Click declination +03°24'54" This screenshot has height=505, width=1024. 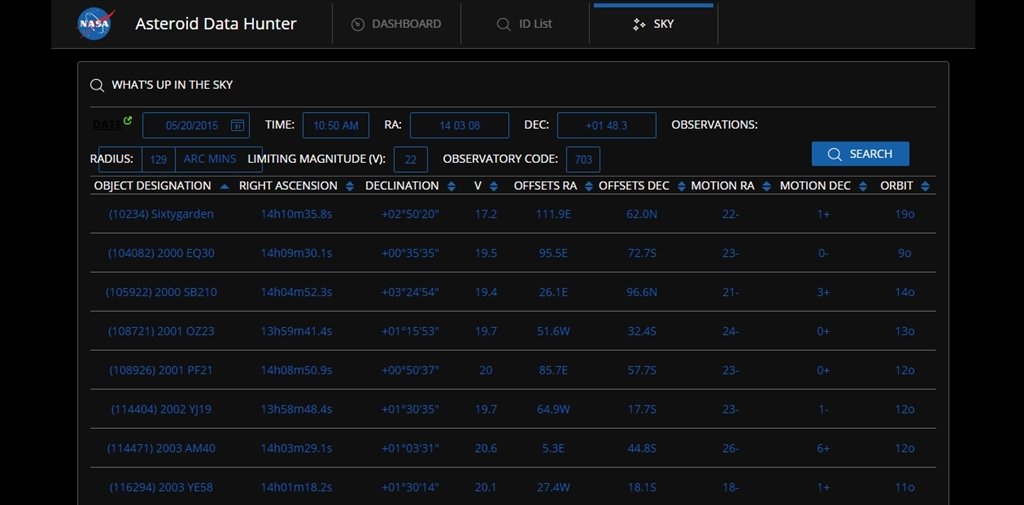[x=410, y=292]
